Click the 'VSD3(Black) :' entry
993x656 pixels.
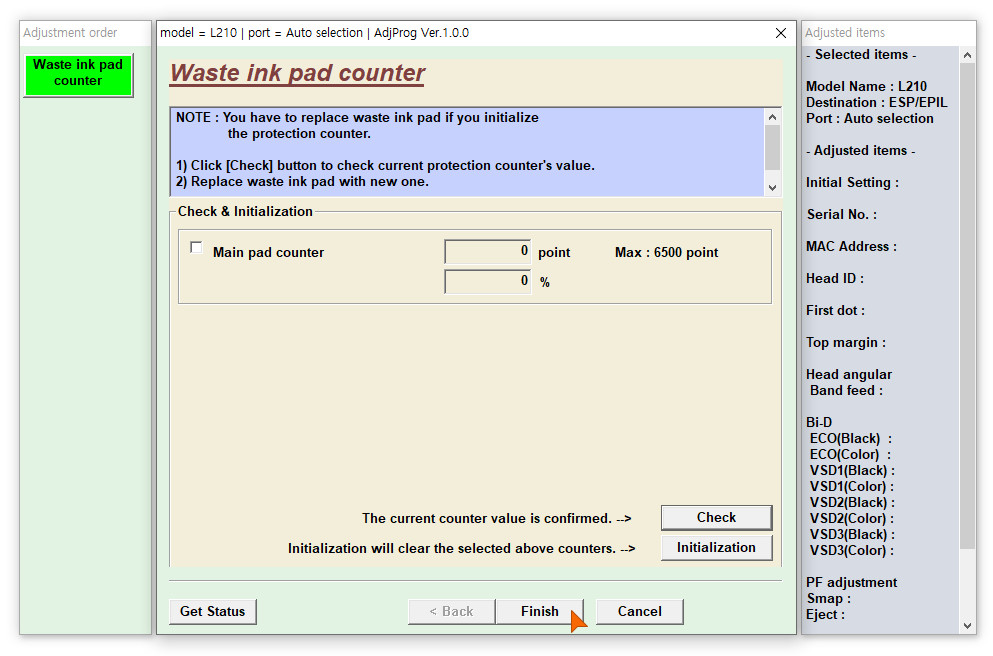click(852, 534)
